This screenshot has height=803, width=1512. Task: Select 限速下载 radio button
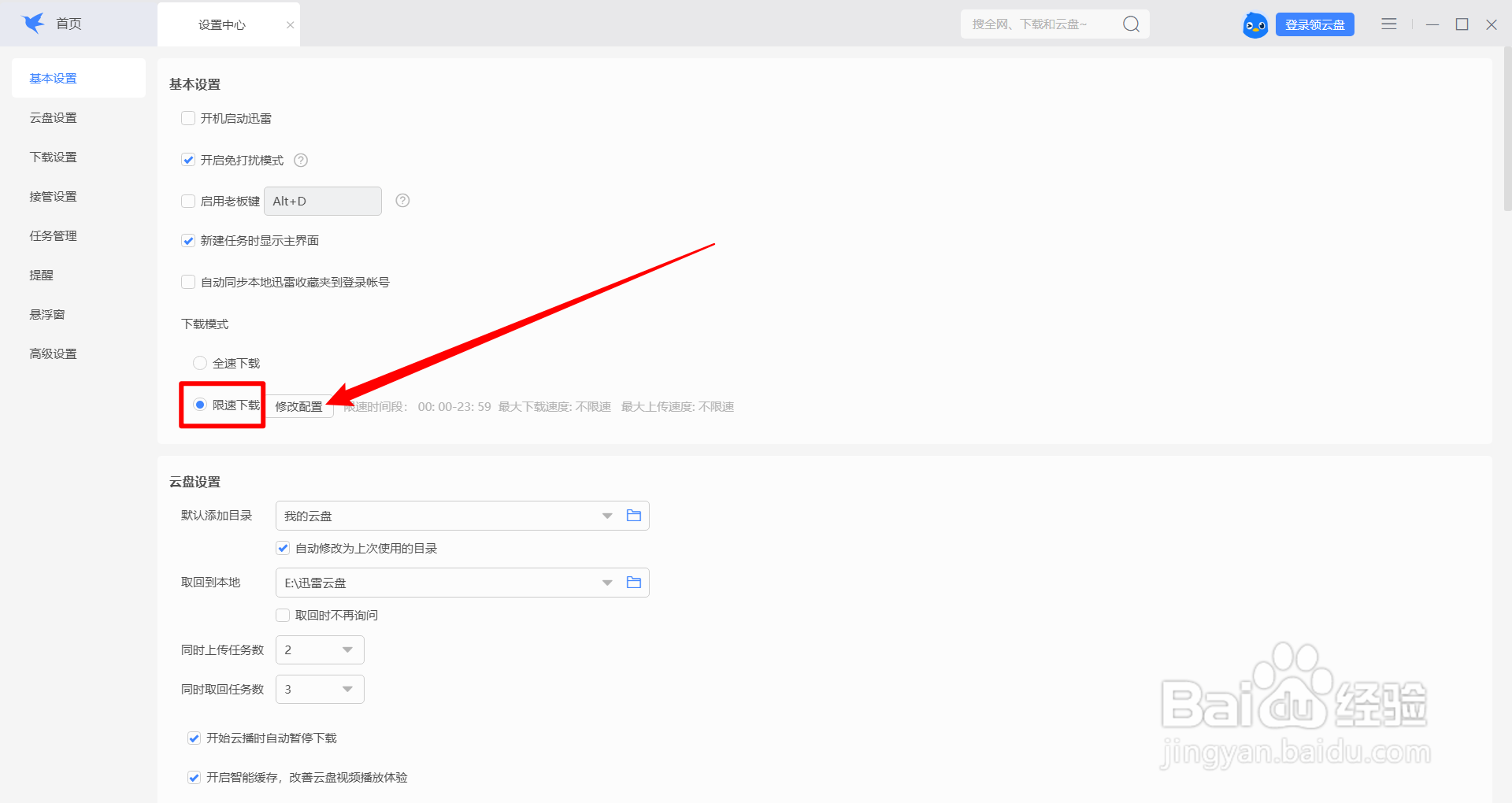coord(200,405)
